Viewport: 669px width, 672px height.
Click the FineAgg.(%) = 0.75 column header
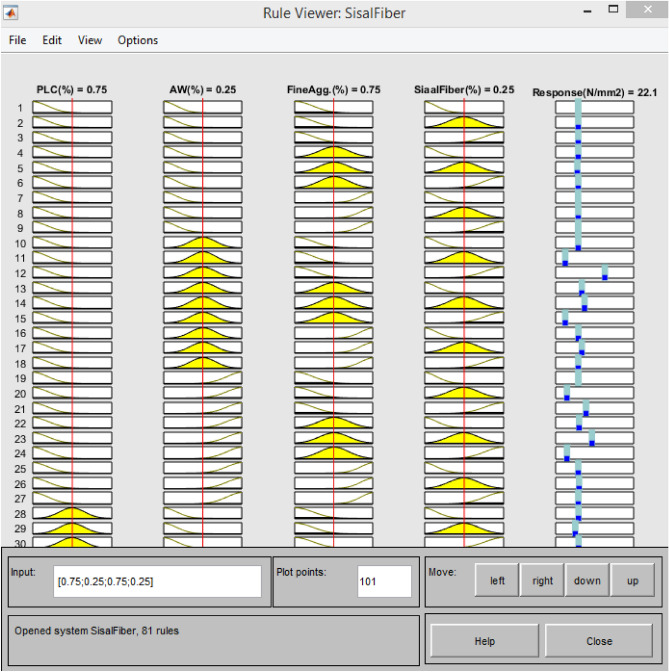[x=333, y=90]
